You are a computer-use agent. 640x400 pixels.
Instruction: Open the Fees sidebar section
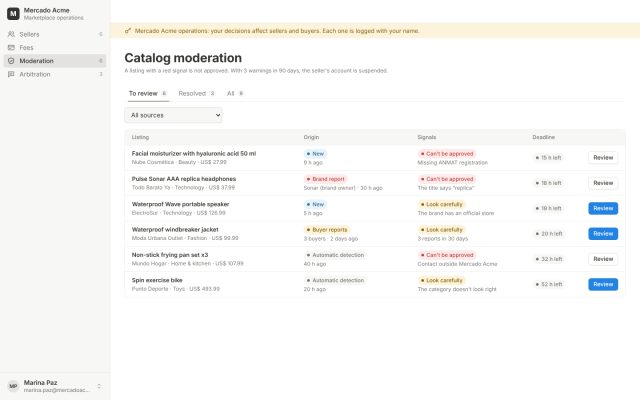[x=55, y=48]
